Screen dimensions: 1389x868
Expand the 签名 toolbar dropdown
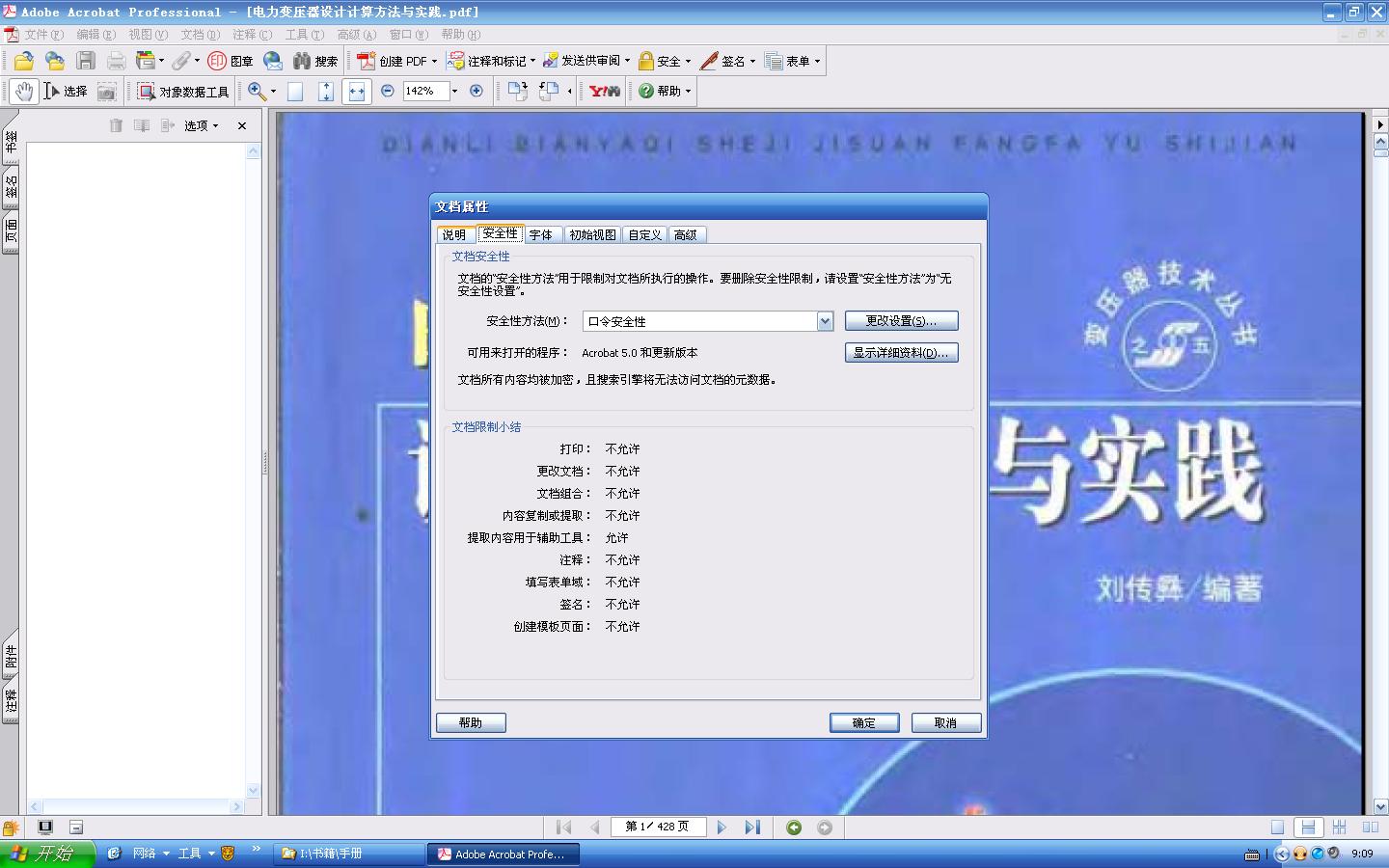752,61
